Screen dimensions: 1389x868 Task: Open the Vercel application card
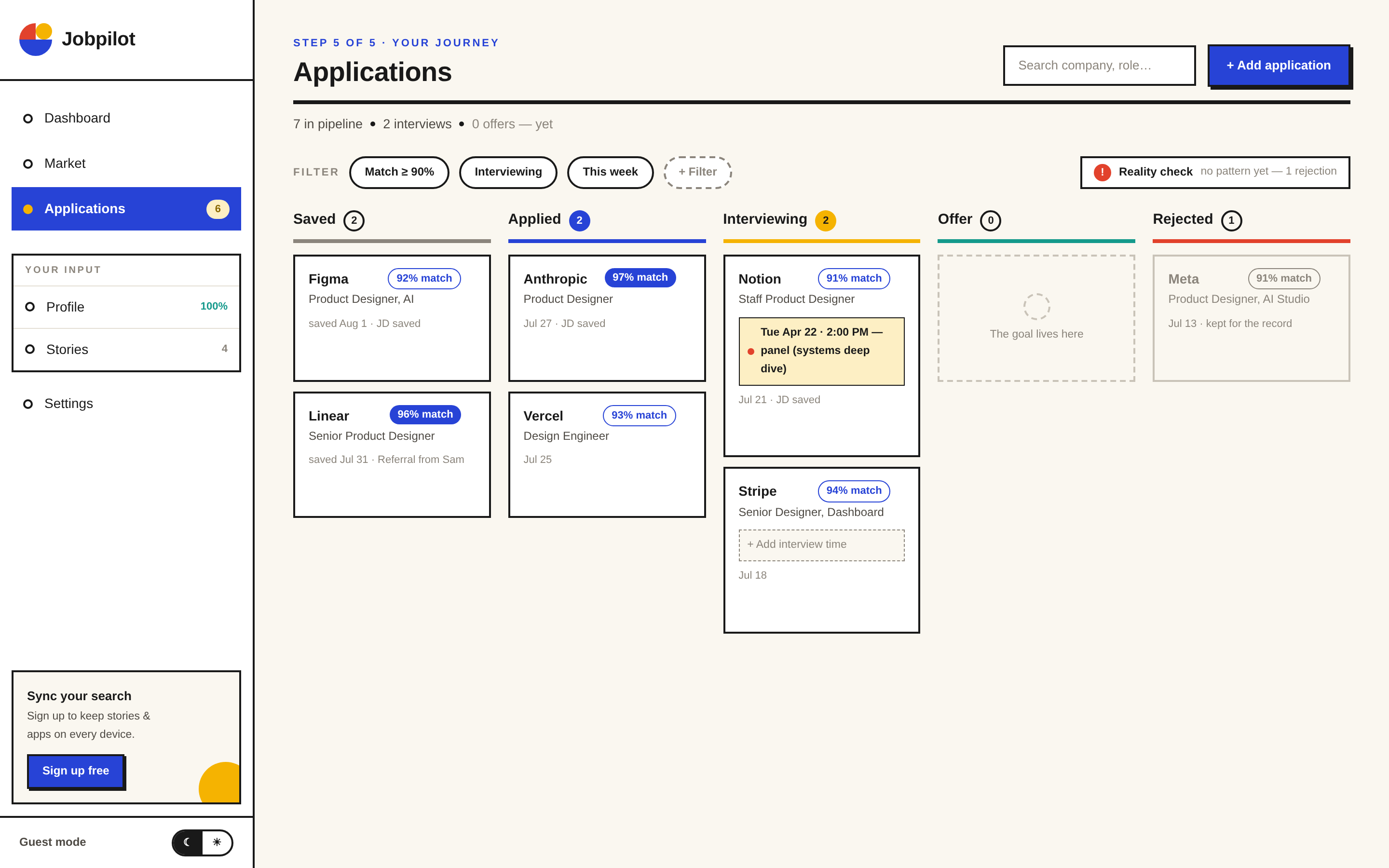tap(607, 455)
